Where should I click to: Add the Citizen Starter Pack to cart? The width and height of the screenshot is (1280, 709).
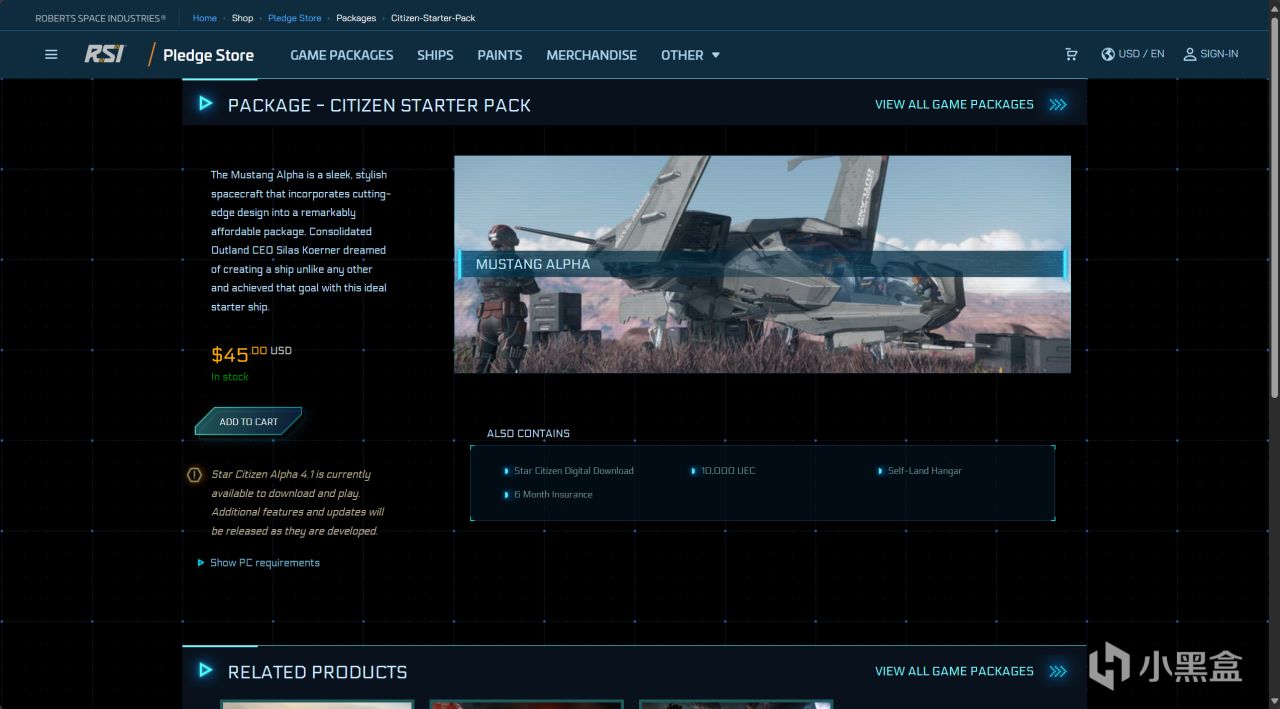coord(249,422)
